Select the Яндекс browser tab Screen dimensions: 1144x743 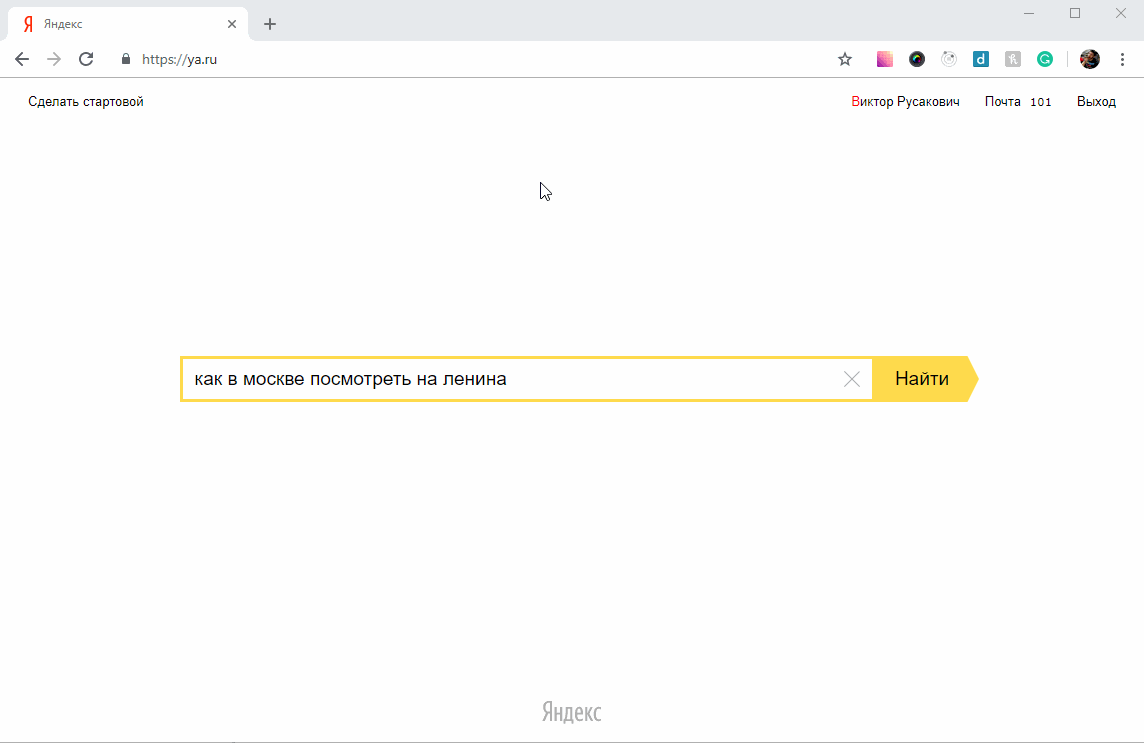coord(128,24)
